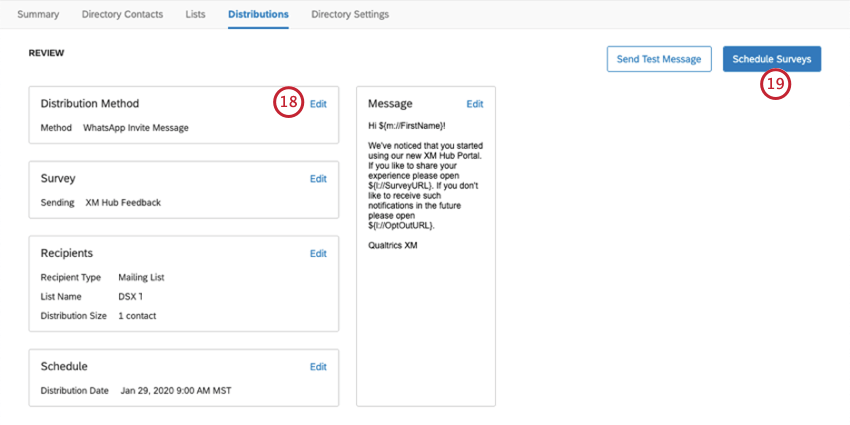Viewport: 850px width, 425px height.
Task: Click the Distribution Date label
Action: [x=74, y=391]
